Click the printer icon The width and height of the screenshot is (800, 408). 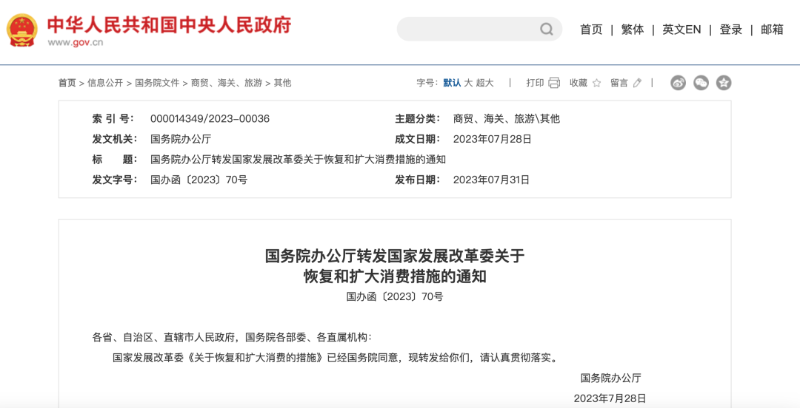pyautogui.click(x=554, y=83)
